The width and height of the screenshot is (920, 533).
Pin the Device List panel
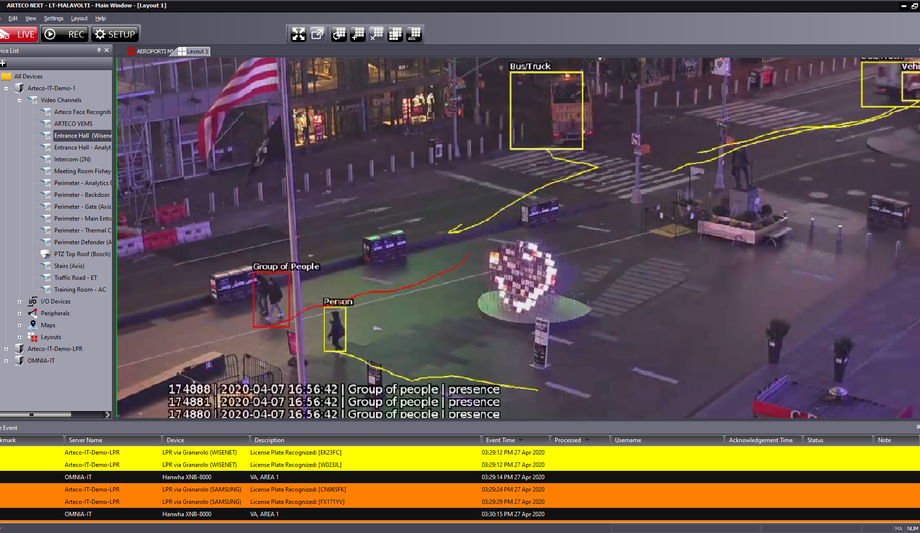click(99, 50)
